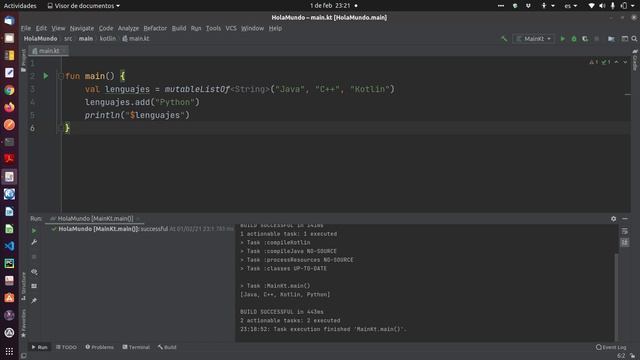
Task: Click Actividades in the top bar
Action: tap(20, 6)
